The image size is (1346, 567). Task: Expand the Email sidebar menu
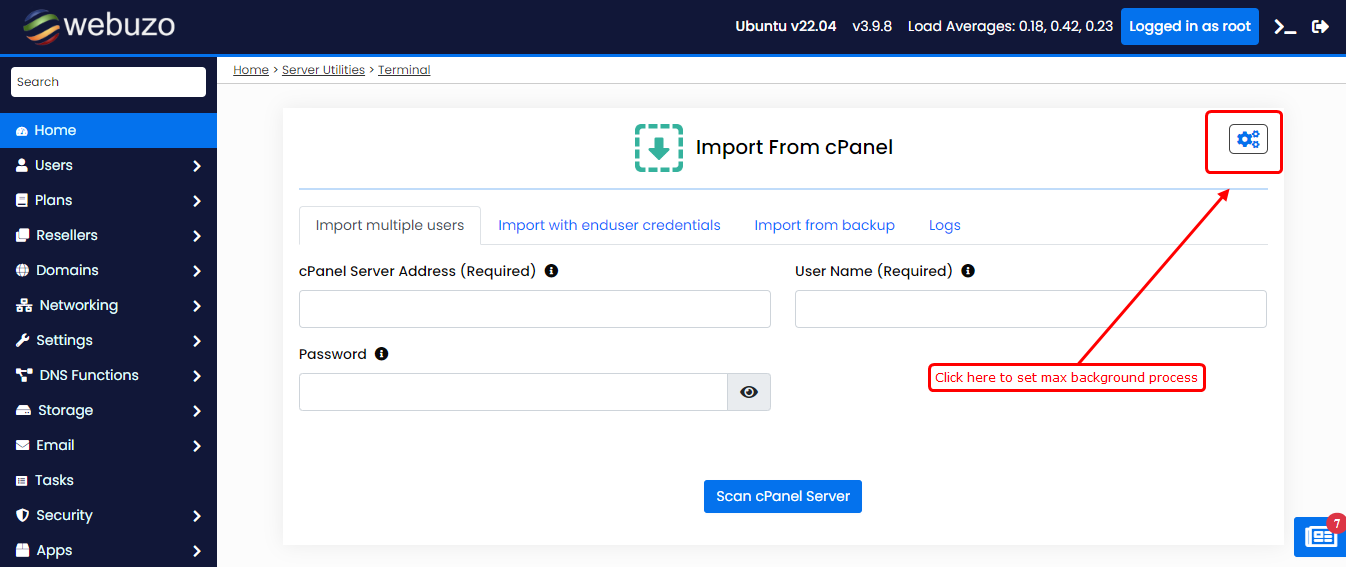[108, 445]
